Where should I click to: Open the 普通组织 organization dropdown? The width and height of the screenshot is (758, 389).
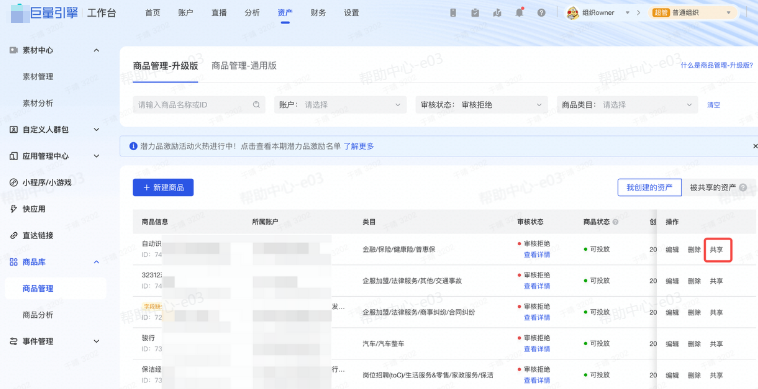click(694, 13)
